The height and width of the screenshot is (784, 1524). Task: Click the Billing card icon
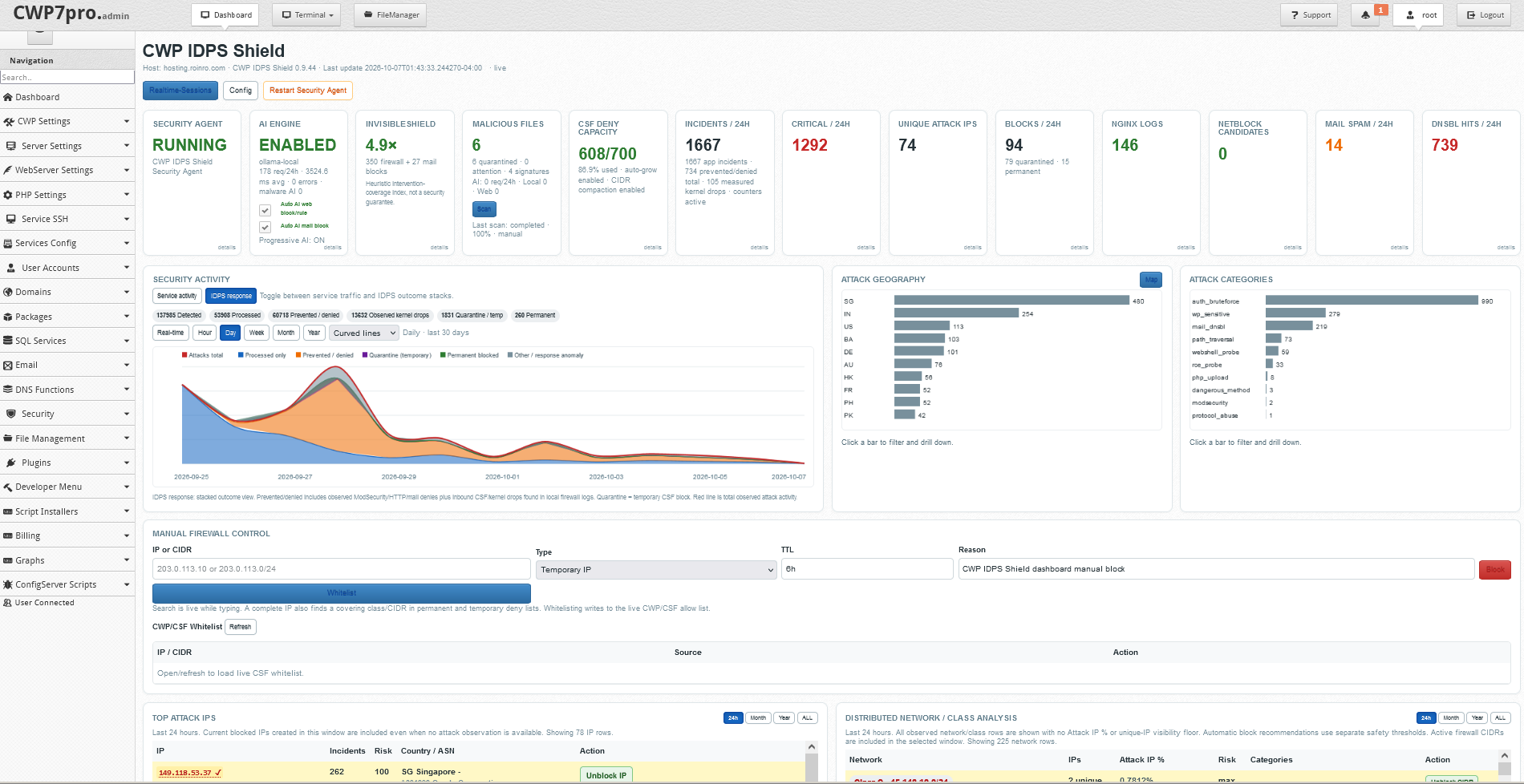(8, 535)
